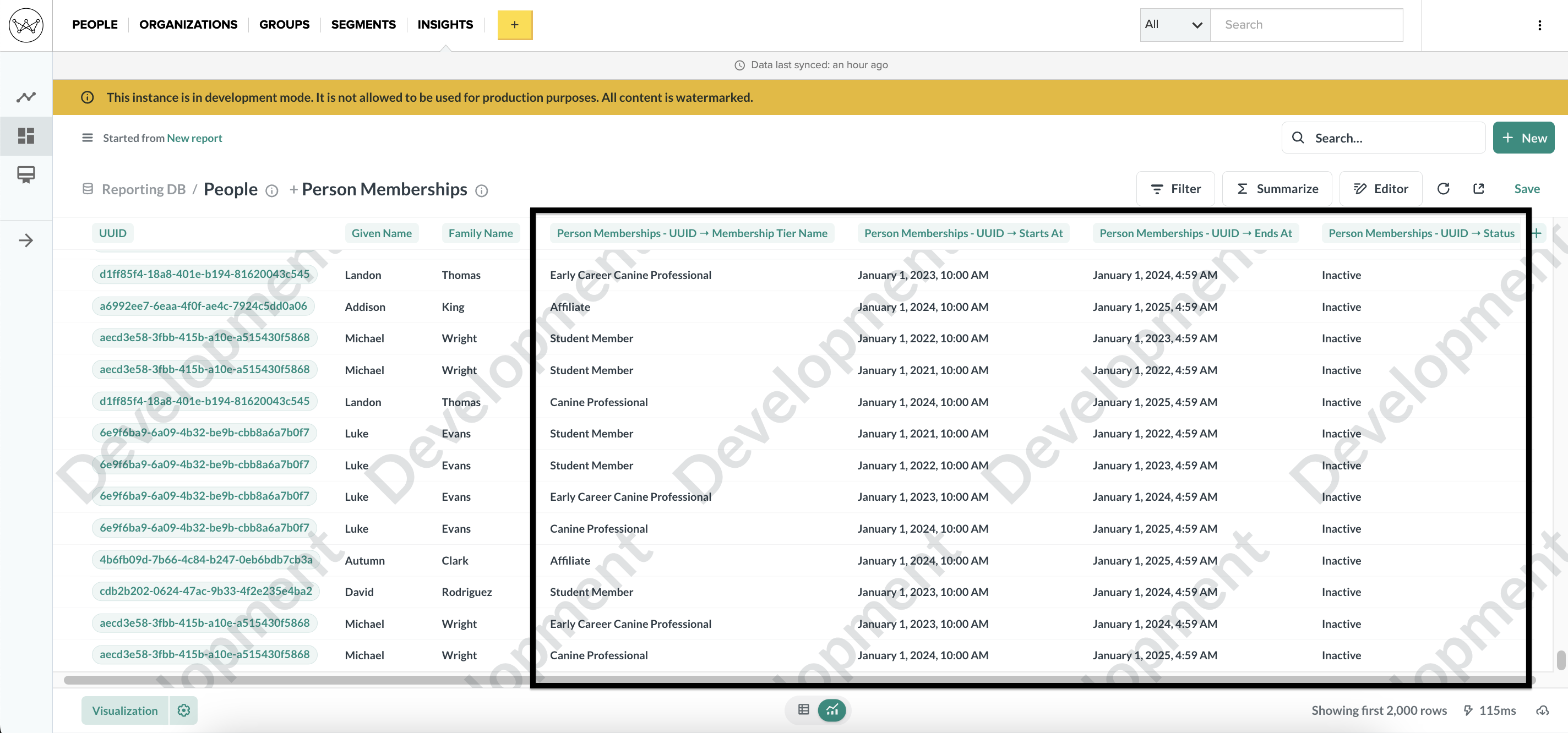Open the Family Name column header

pos(480,233)
